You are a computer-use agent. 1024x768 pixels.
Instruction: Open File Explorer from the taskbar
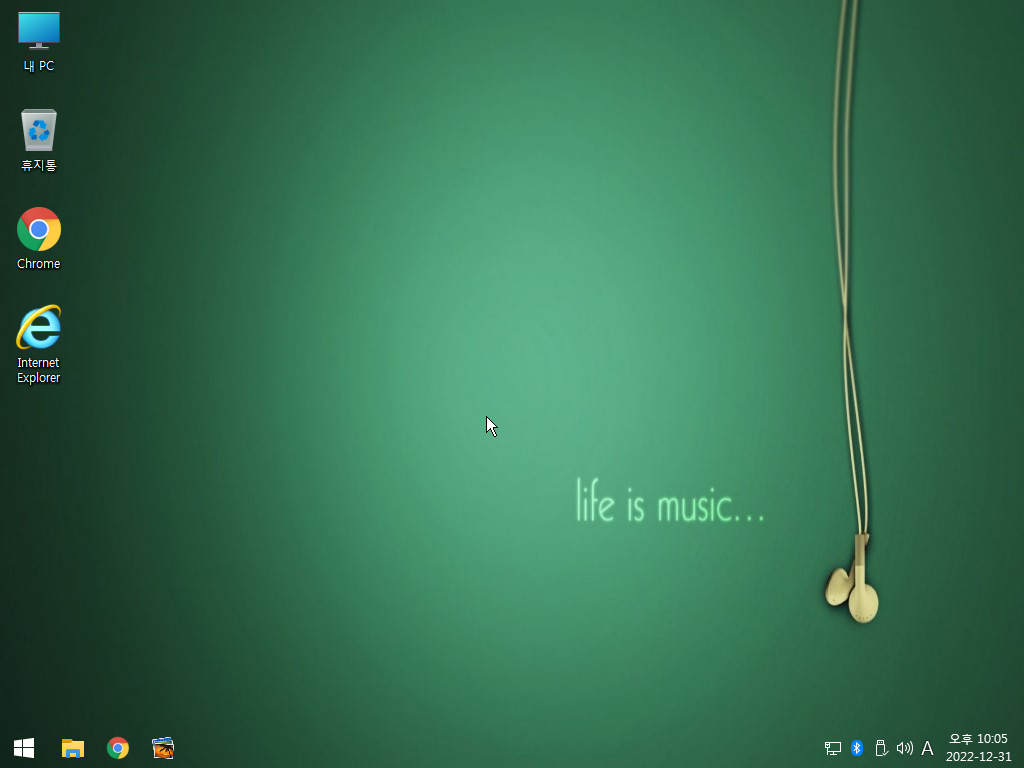pyautogui.click(x=72, y=748)
